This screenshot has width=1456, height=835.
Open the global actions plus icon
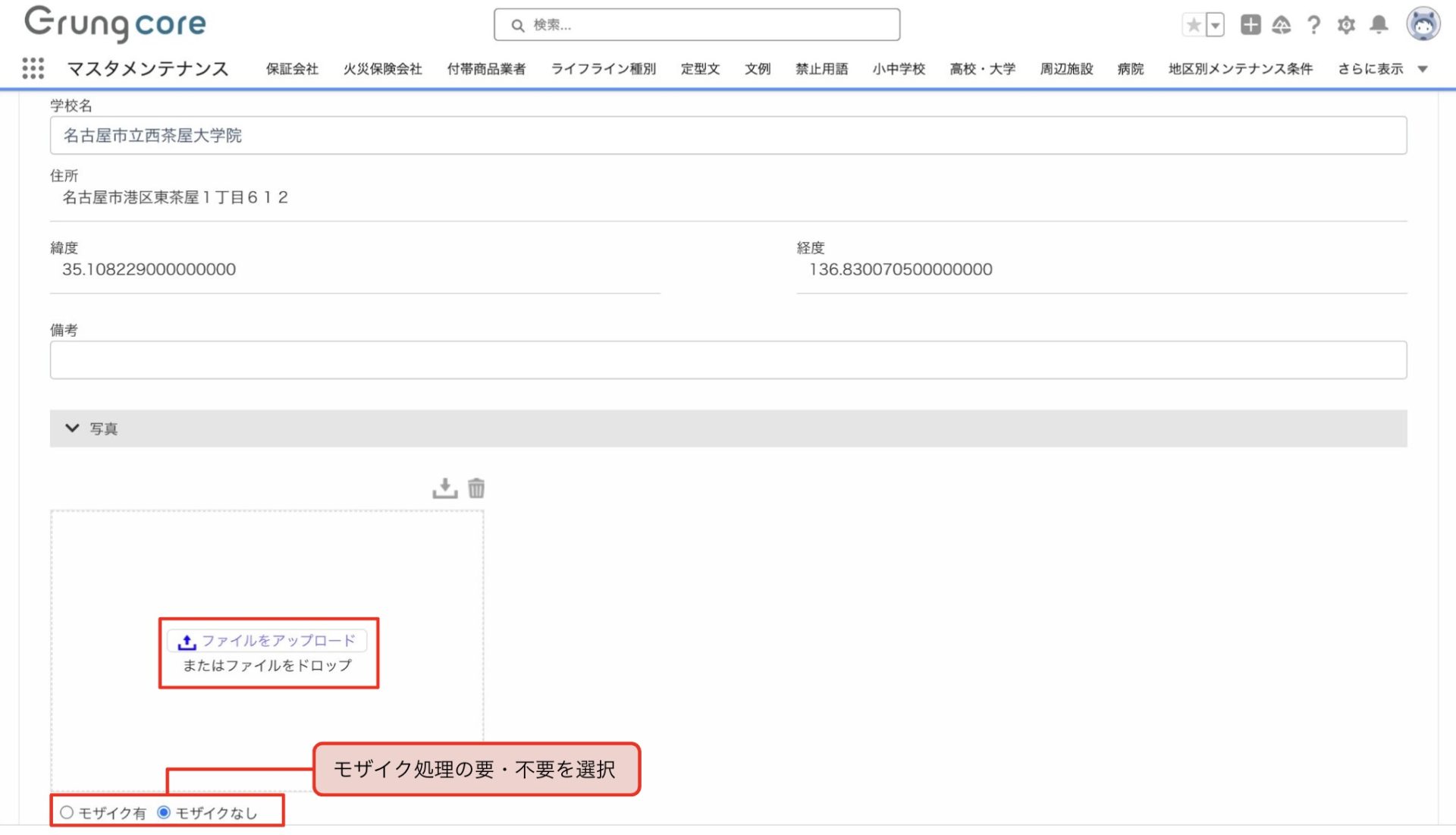click(x=1250, y=25)
